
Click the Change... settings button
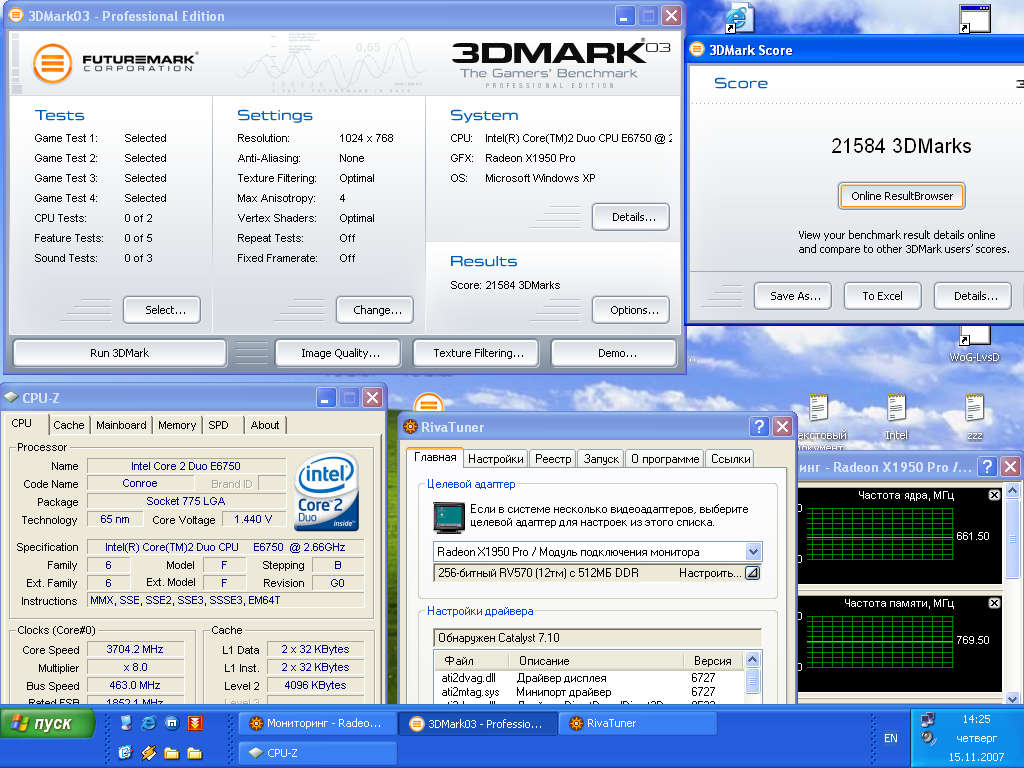375,310
